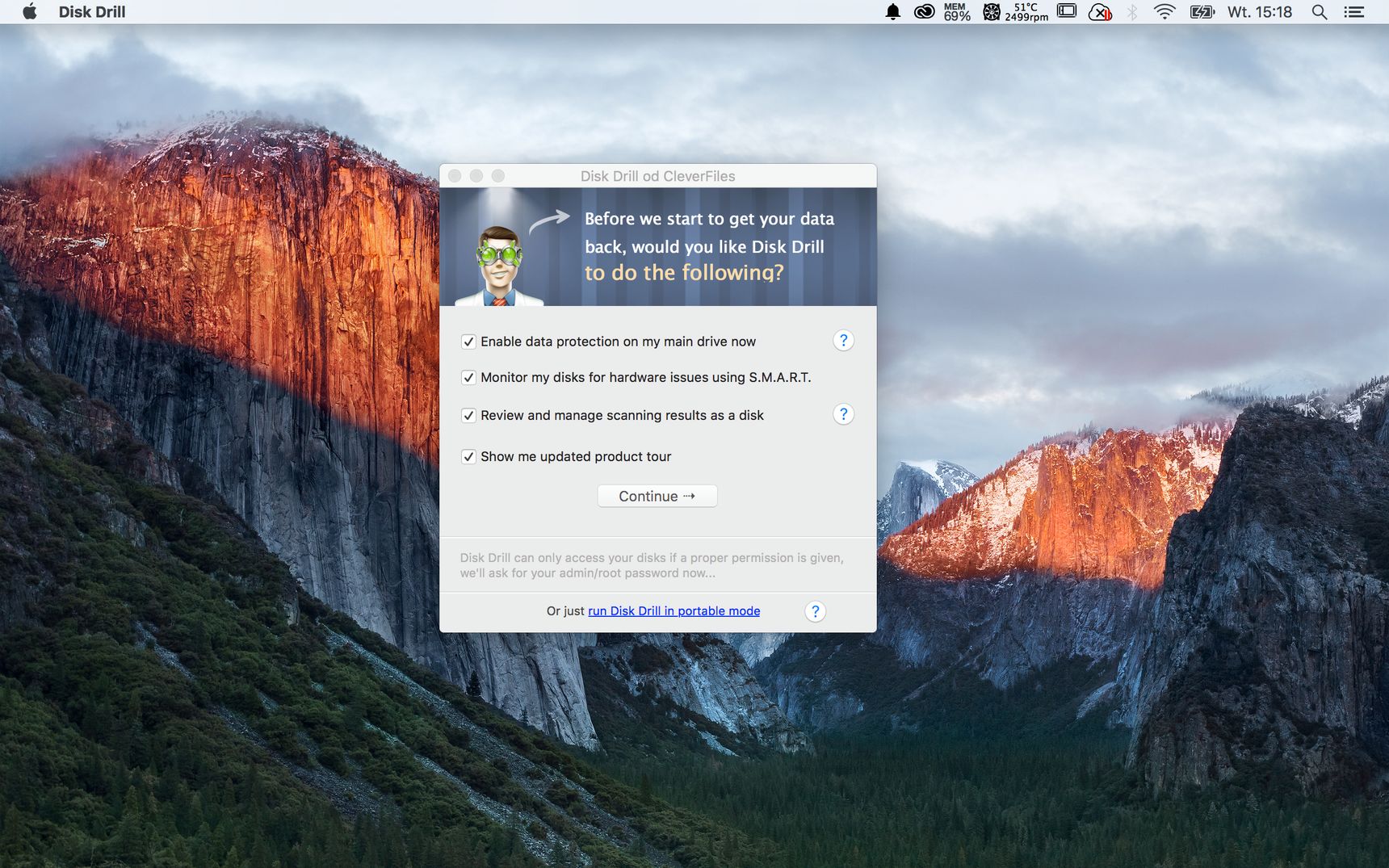The image size is (1389, 868).
Task: Close the Disk Drill od CleverFiles window
Action: point(455,175)
